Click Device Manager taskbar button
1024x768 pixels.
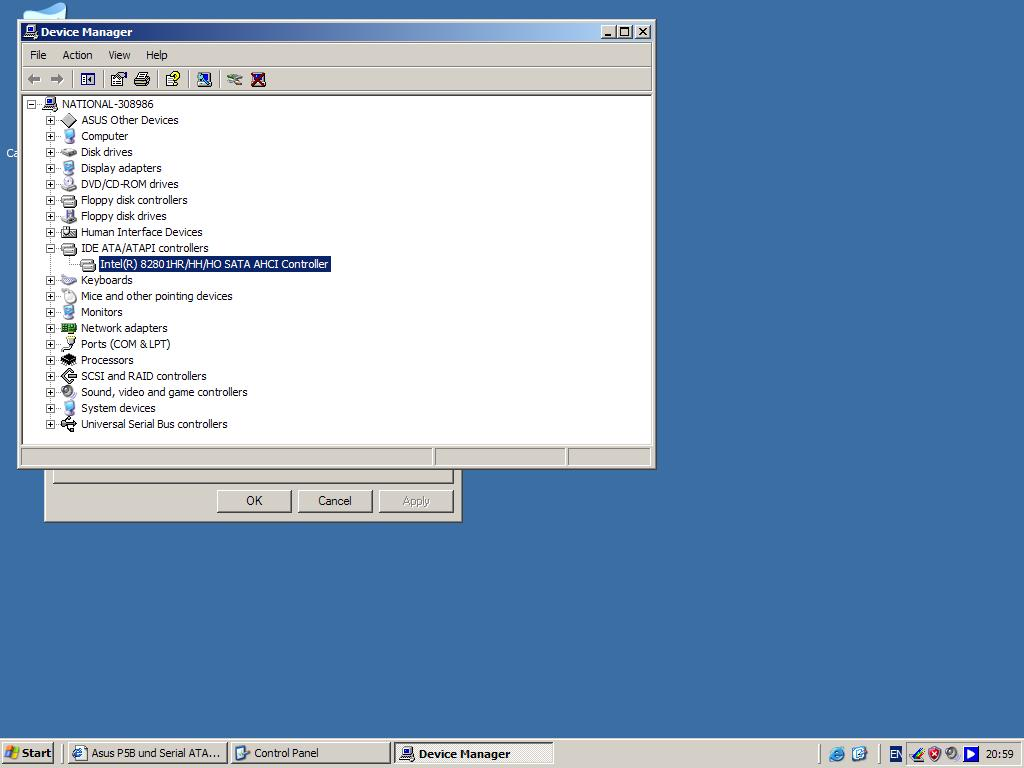click(x=473, y=753)
